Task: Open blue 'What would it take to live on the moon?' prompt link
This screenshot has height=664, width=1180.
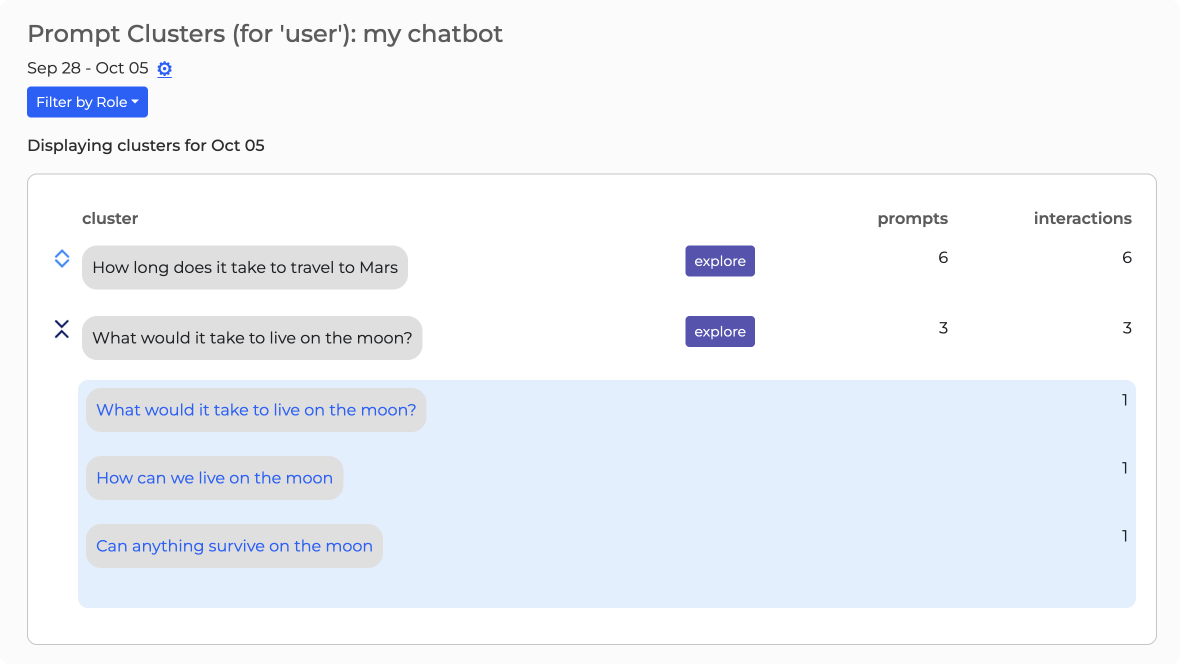Action: (x=256, y=410)
